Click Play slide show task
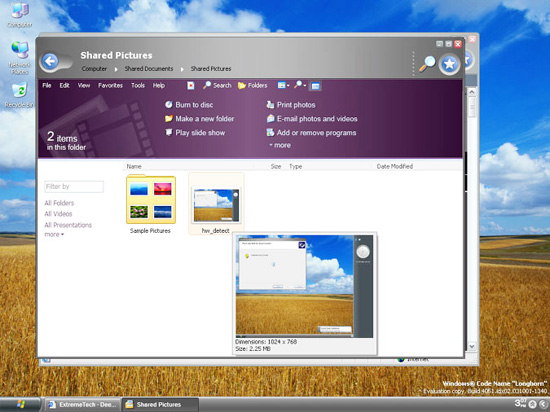550x412 pixels. 195,133
